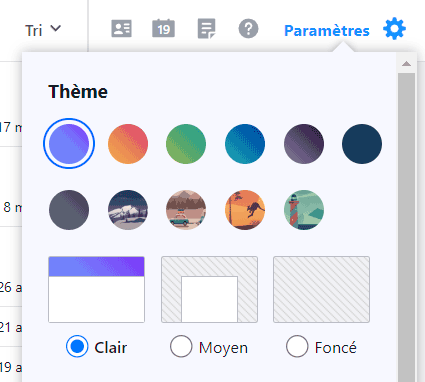Click the help question mark icon
The image size is (425, 382).
(x=248, y=29)
